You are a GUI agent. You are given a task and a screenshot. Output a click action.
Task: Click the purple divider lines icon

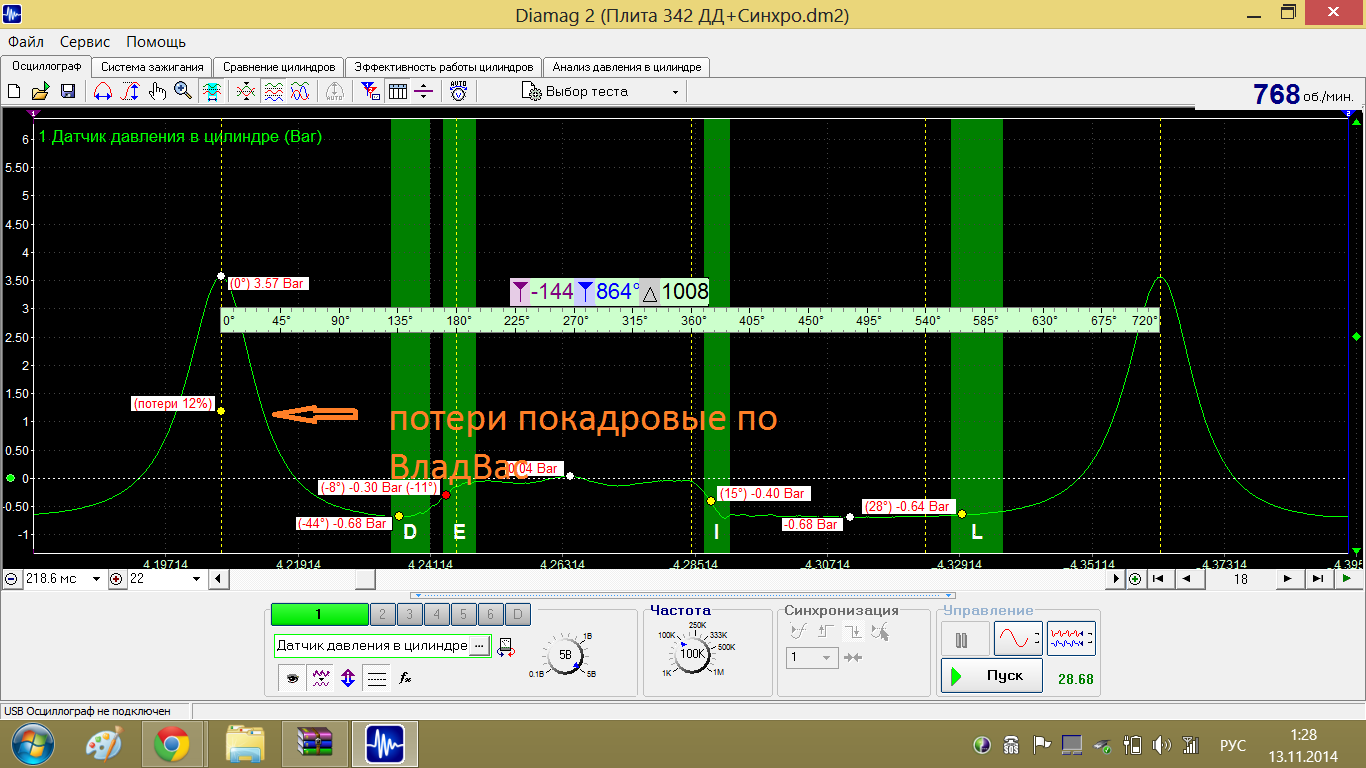424,92
